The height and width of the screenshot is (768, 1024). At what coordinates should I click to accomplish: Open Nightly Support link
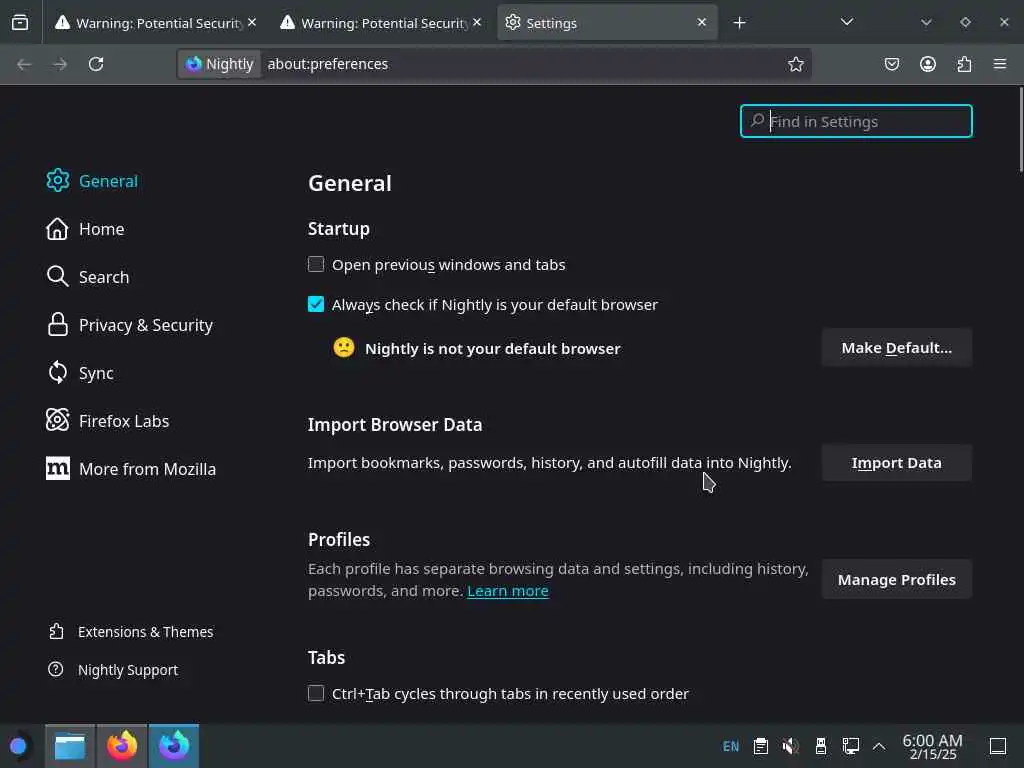pyautogui.click(x=113, y=670)
